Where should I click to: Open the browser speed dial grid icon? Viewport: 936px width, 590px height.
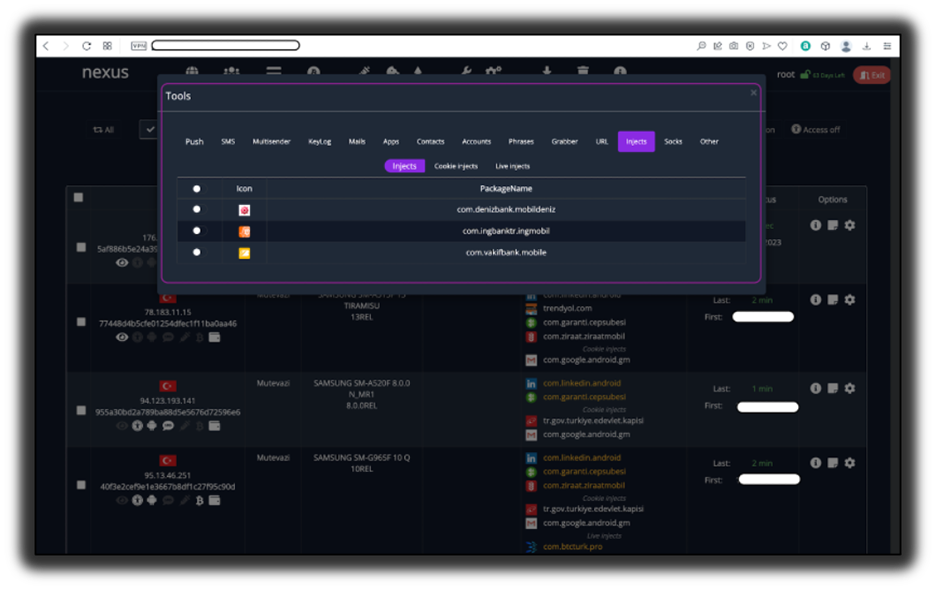coord(107,46)
